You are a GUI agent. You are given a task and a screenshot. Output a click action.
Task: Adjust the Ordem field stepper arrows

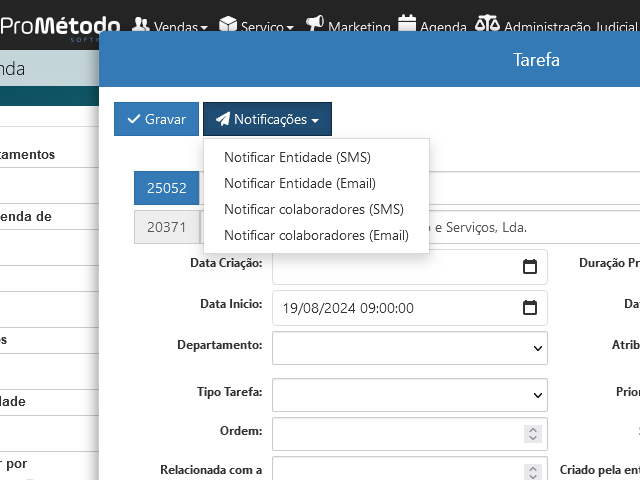click(533, 434)
